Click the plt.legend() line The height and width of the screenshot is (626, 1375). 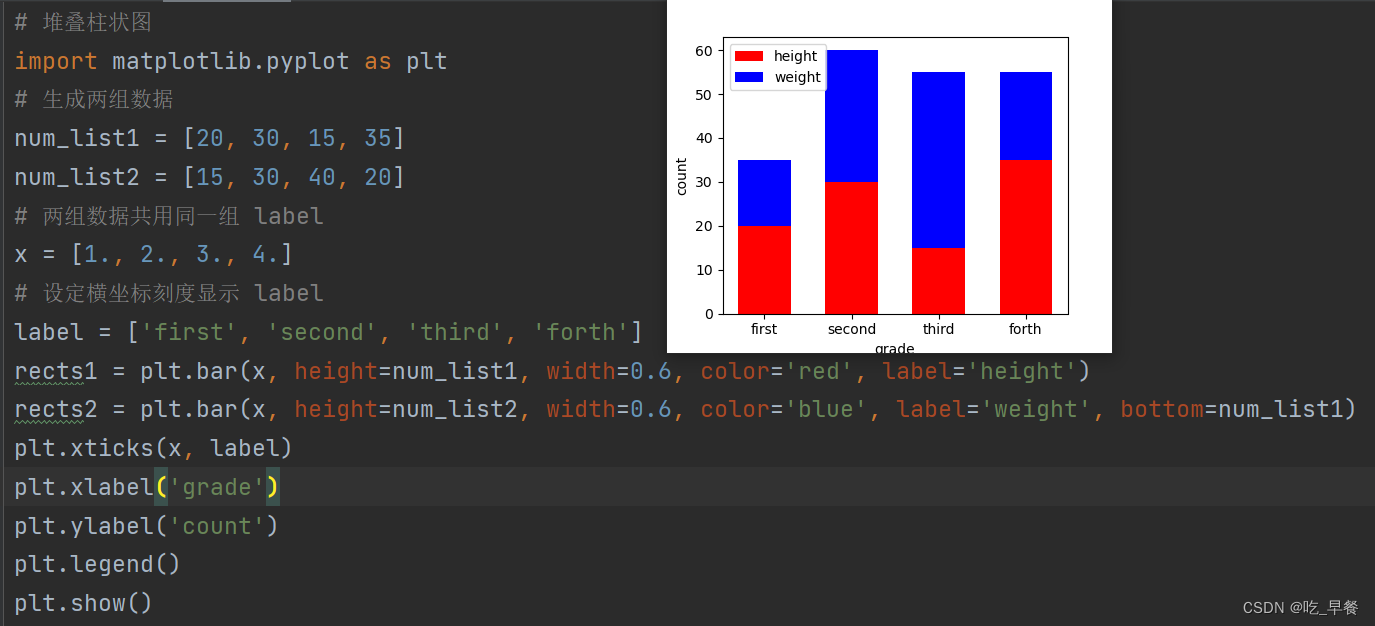[98, 564]
